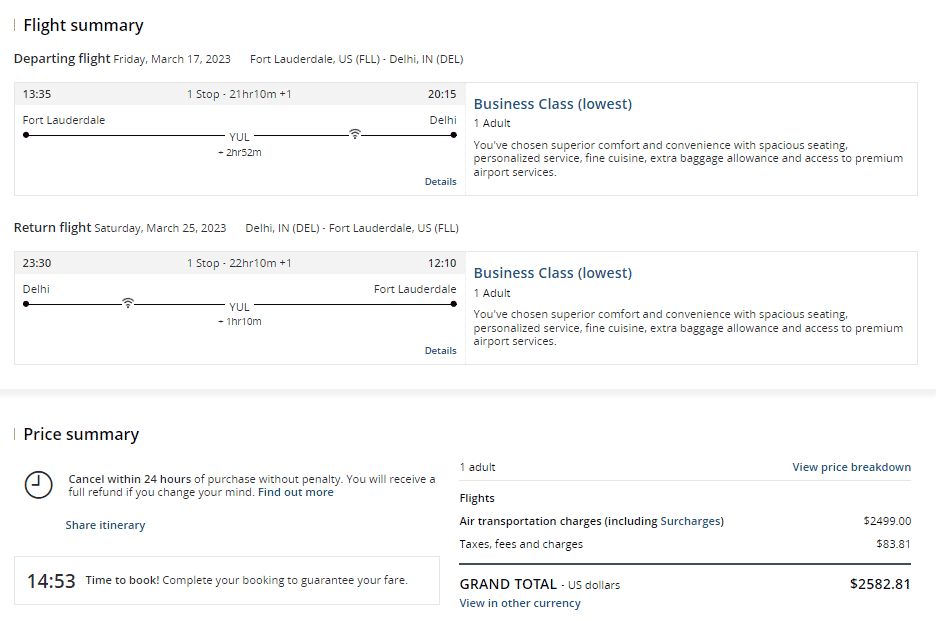Click Share itinerary
Image resolution: width=936 pixels, height=621 pixels.
coord(105,525)
